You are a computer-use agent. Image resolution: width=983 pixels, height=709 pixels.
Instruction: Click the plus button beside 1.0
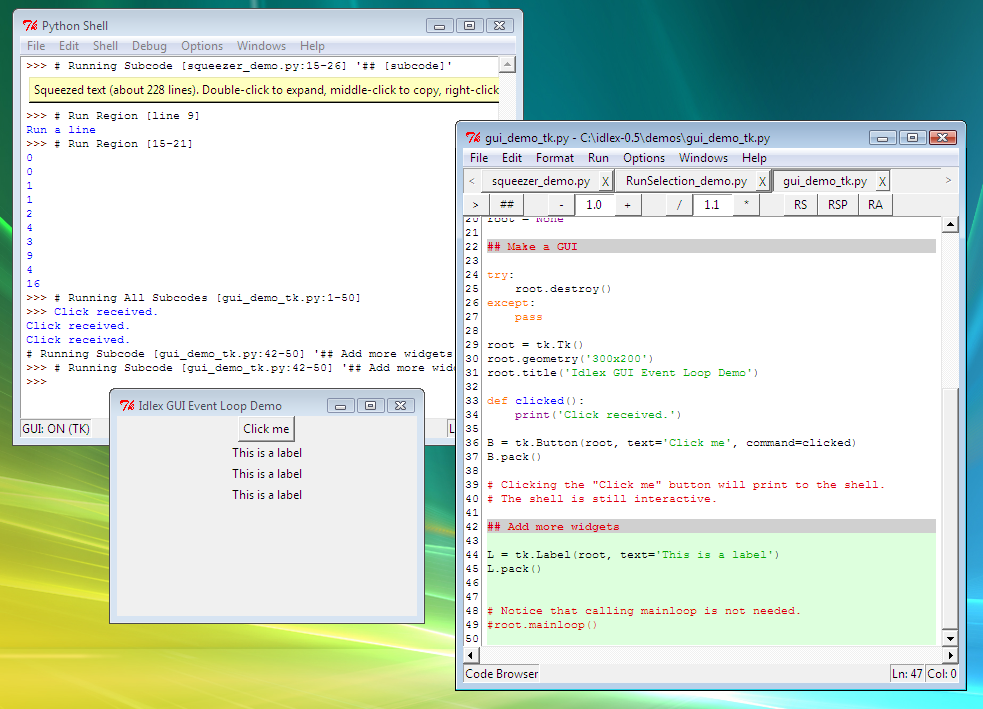coord(627,205)
